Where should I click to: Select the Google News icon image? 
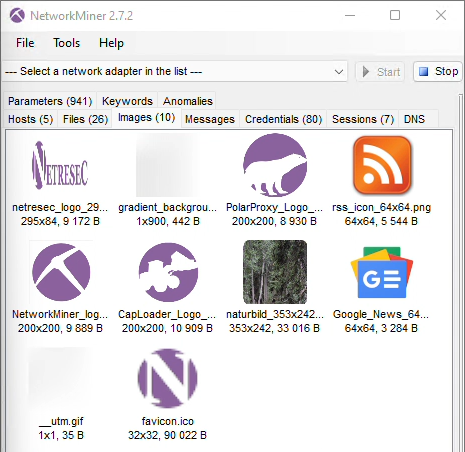(382, 272)
